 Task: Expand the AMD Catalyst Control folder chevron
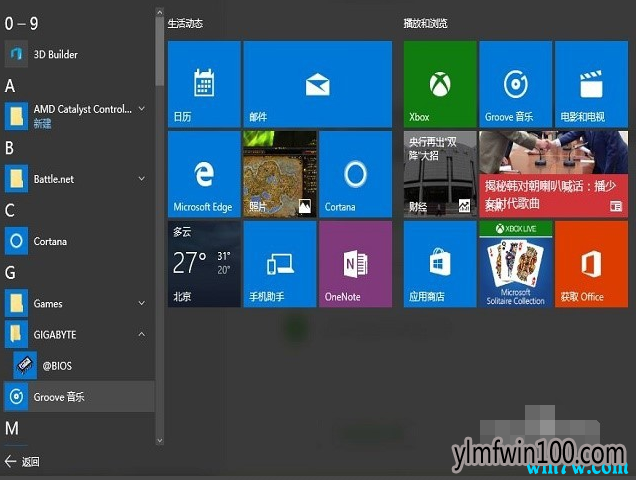point(142,109)
